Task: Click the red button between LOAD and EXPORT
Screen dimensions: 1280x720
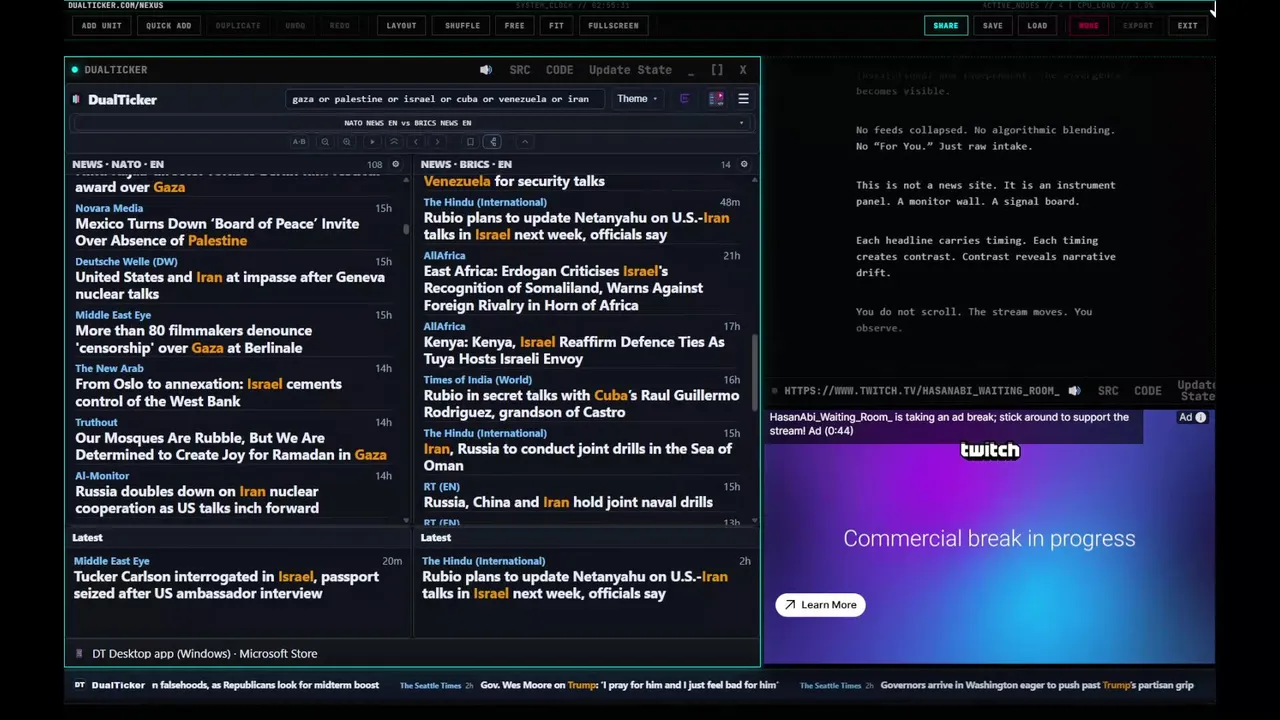Action: pyautogui.click(x=1089, y=26)
